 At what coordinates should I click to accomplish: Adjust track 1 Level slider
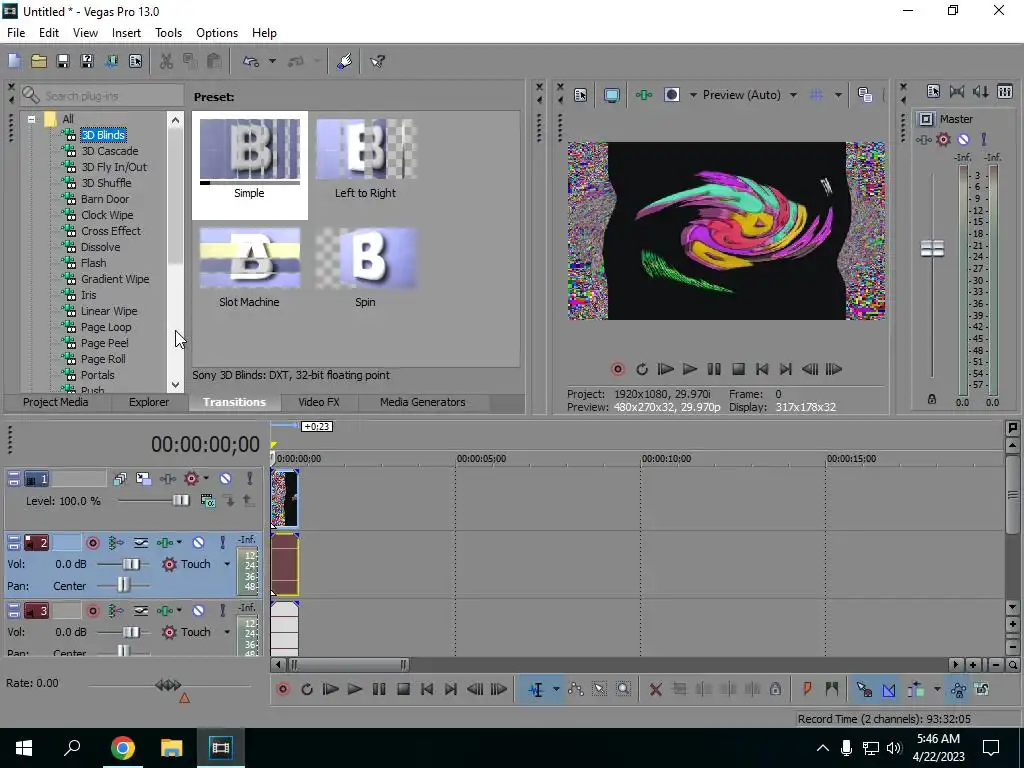click(181, 501)
